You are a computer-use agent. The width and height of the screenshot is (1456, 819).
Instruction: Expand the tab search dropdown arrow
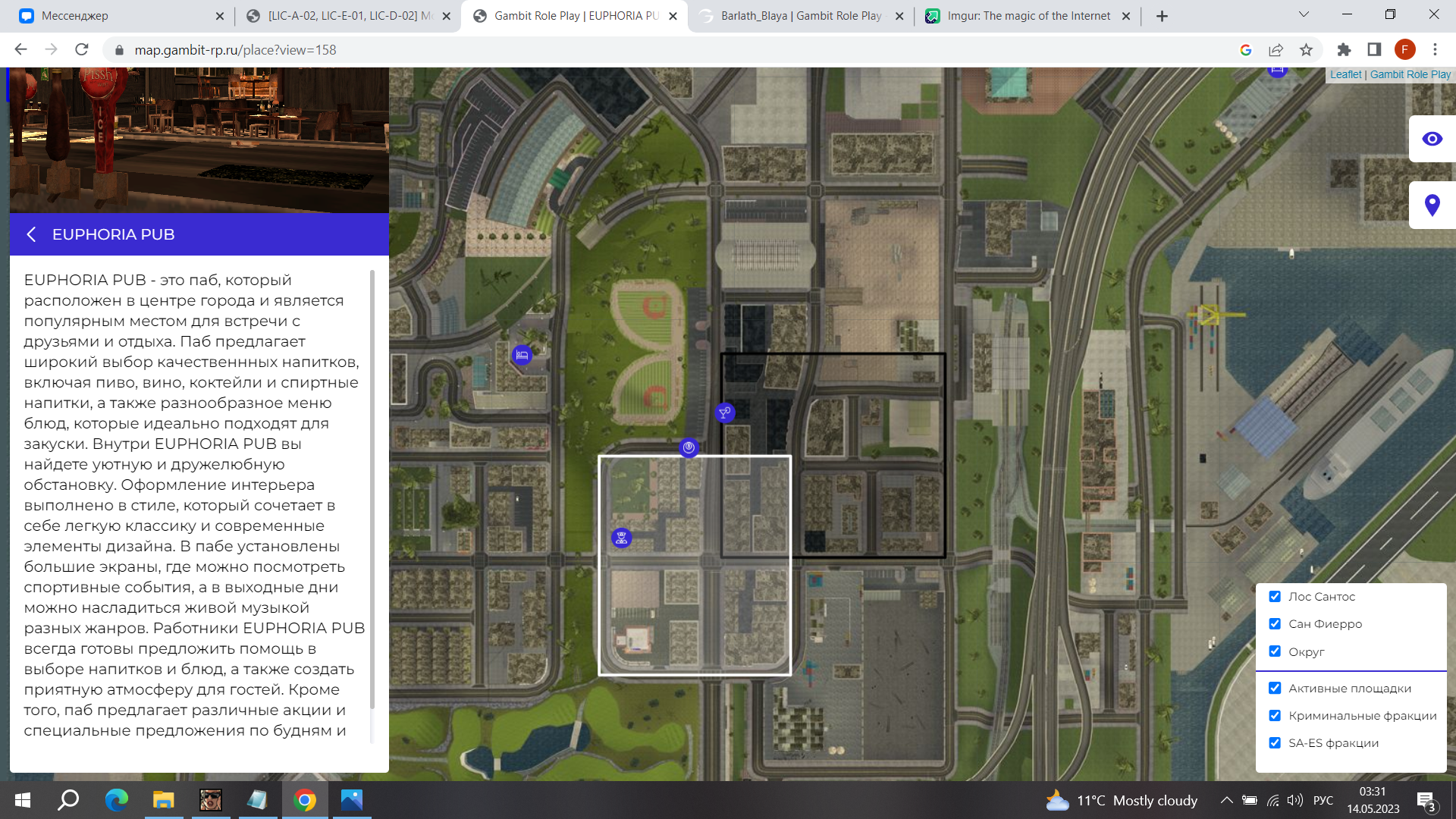coord(1304,15)
